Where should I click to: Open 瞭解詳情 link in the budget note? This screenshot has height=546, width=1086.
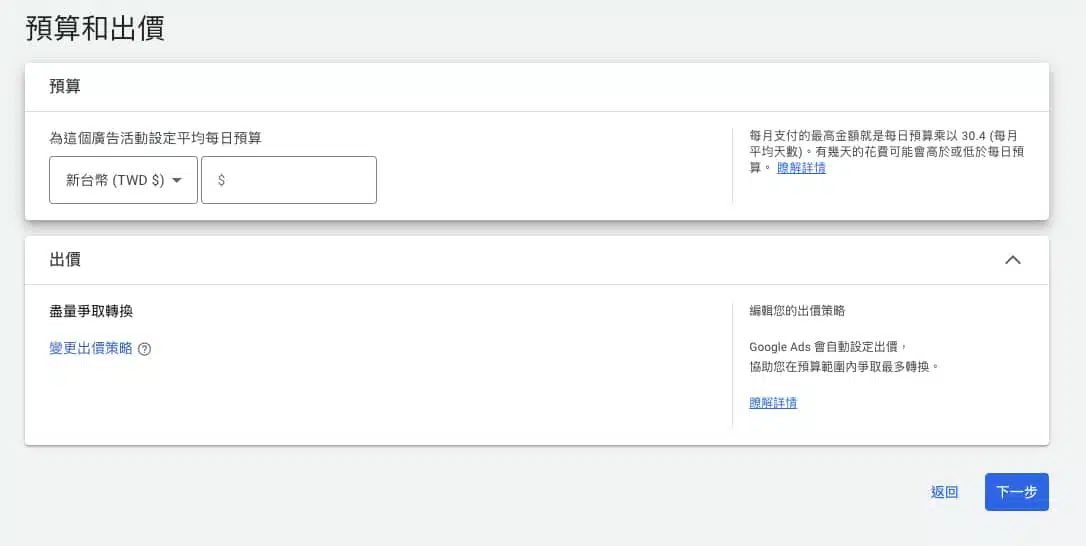point(801,168)
